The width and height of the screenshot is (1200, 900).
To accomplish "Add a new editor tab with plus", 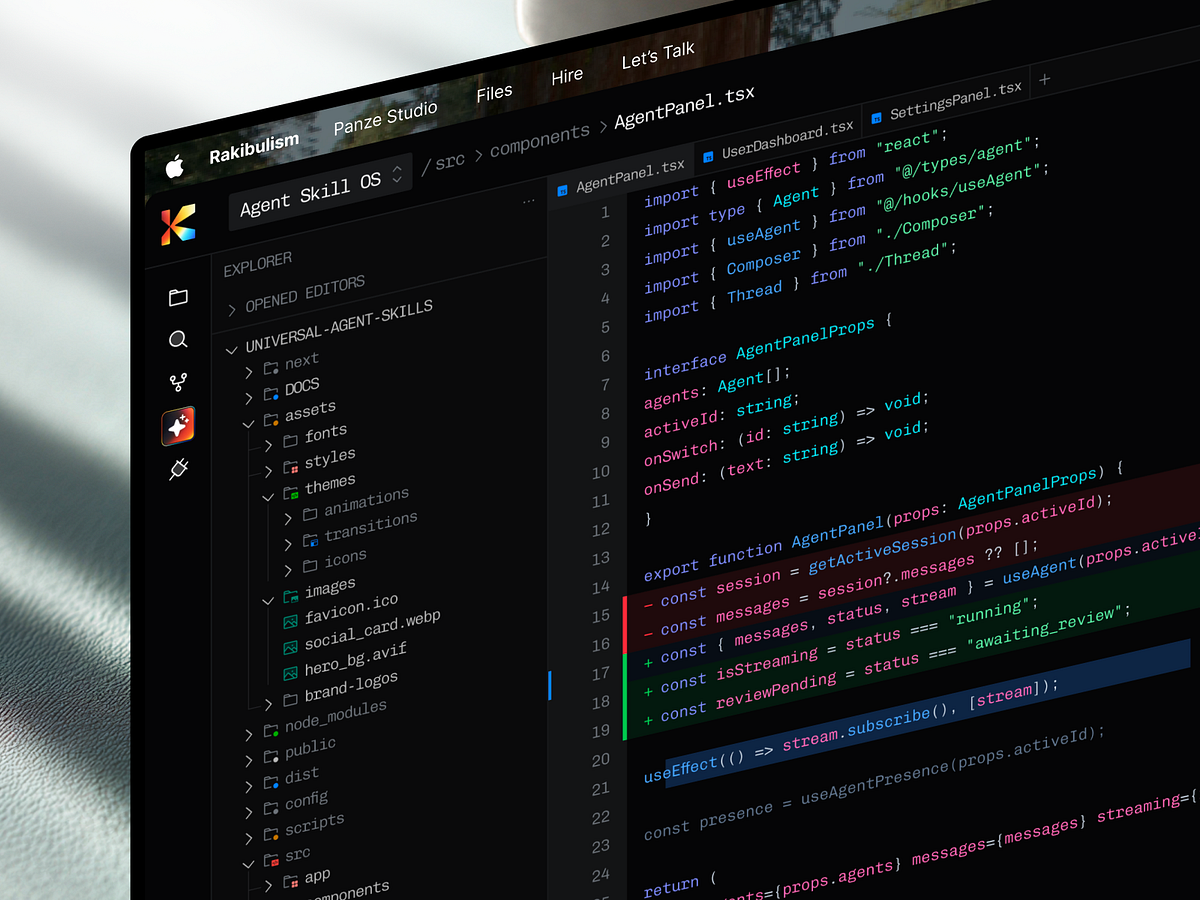I will click(1045, 79).
